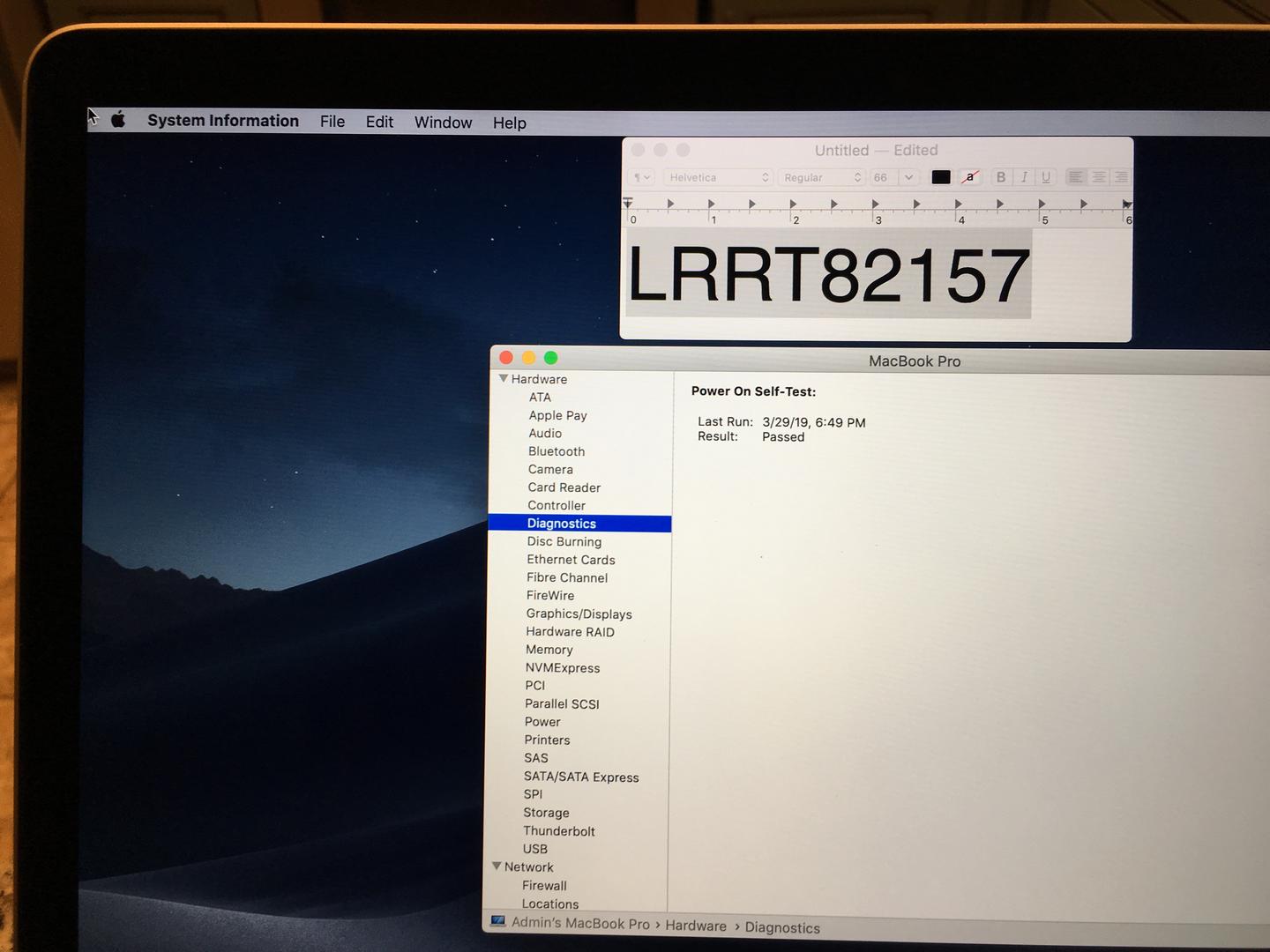Open paragraph styles dropdown in TextEdit
The image size is (1270, 952).
[642, 177]
